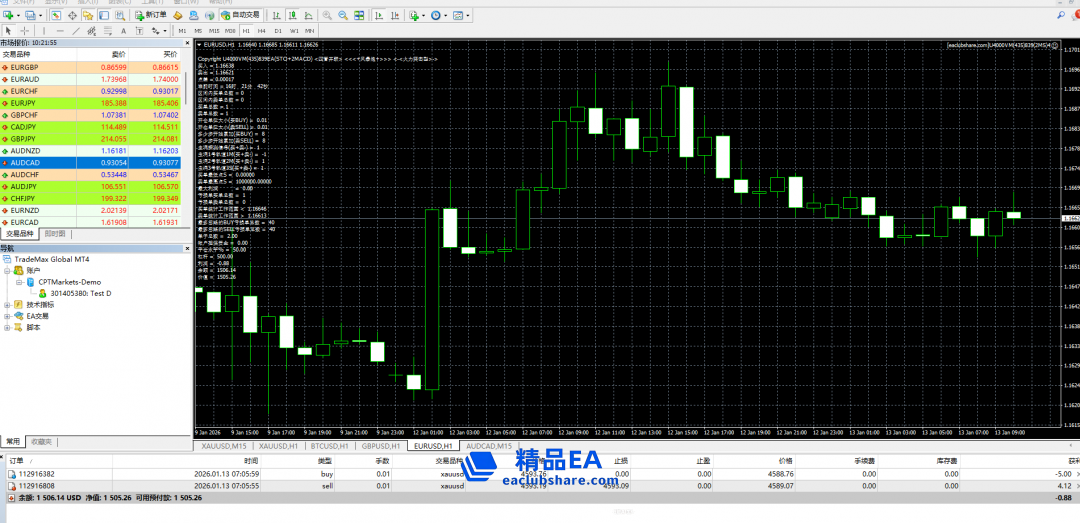
Task: Select account 301405380: Test D
Action: (80, 293)
